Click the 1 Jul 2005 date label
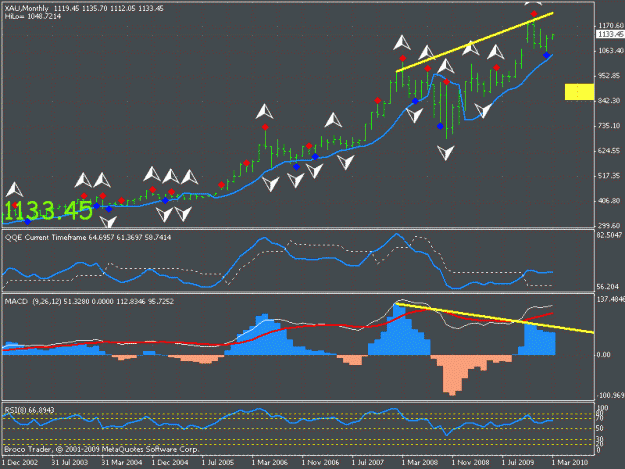Viewport: 625px width, 469px height. pyautogui.click(x=218, y=463)
